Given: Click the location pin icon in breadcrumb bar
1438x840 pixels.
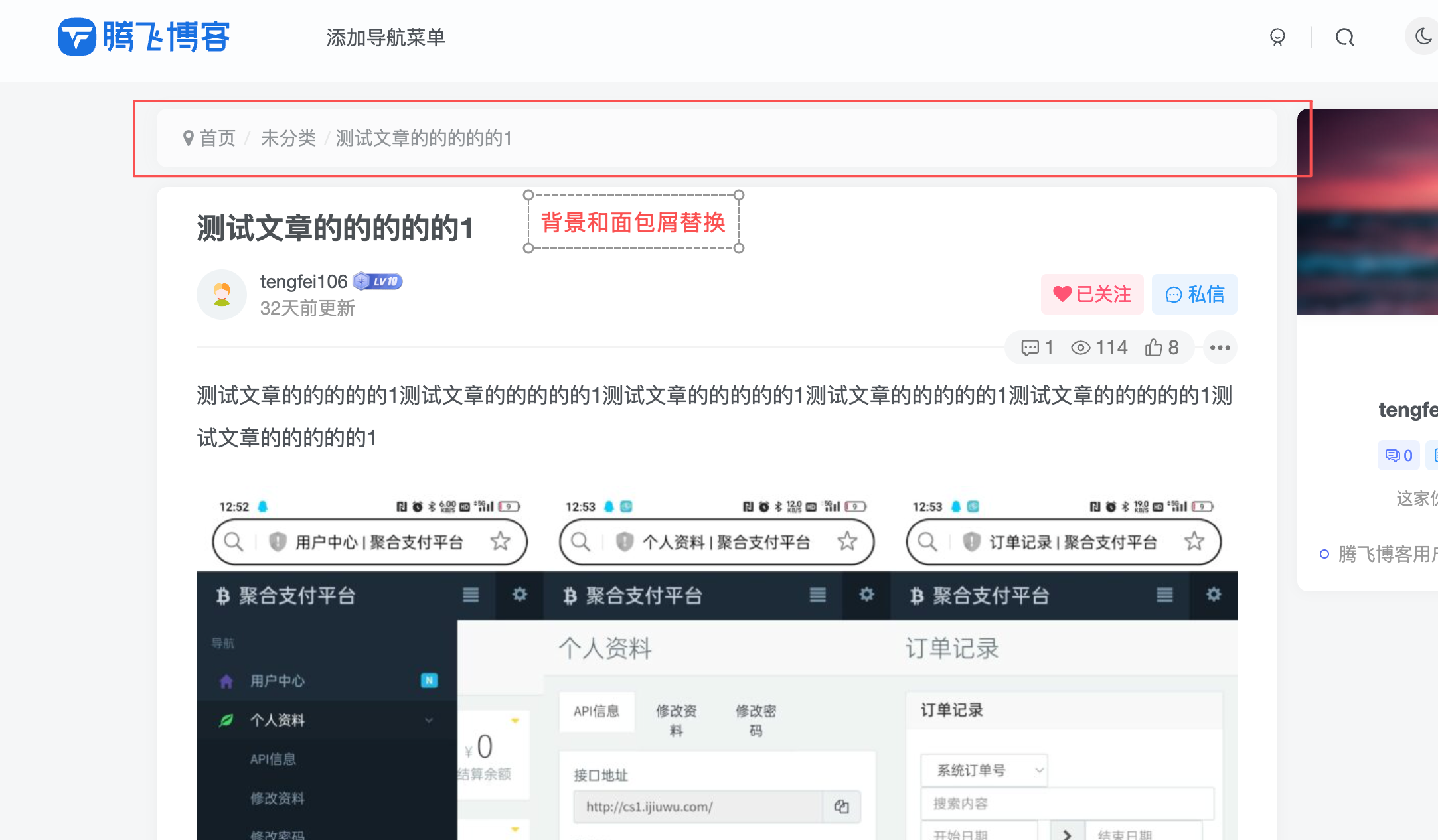Looking at the screenshot, I should pyautogui.click(x=188, y=139).
